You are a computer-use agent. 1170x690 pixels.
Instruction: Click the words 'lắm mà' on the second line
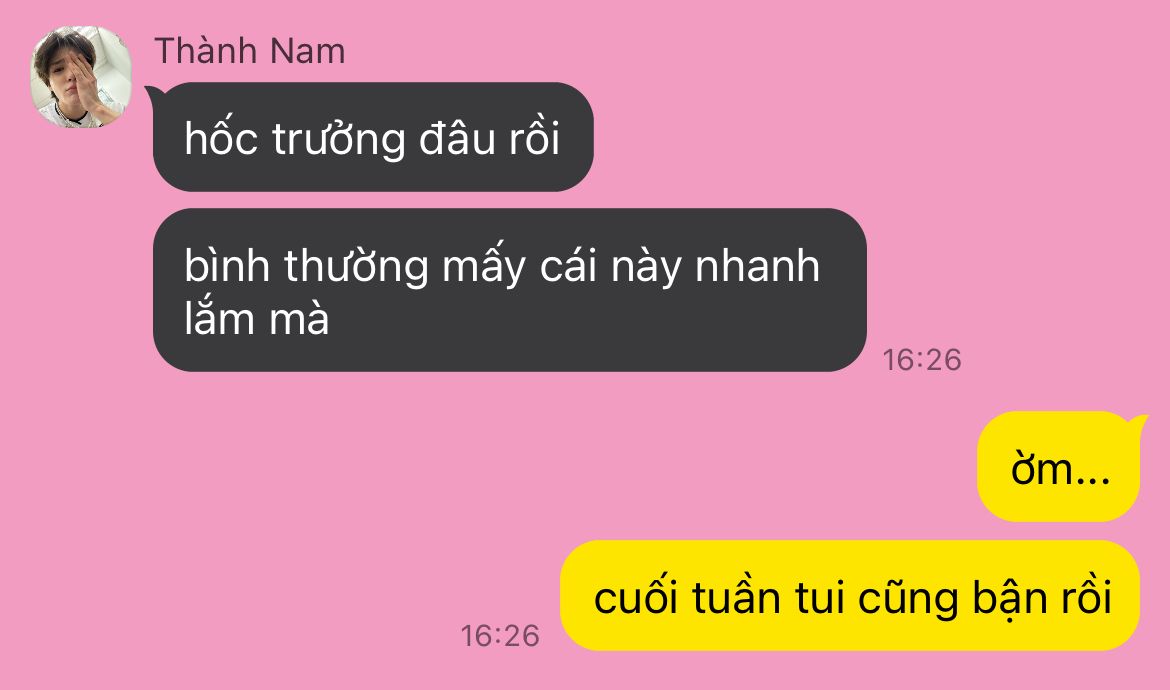pos(257,319)
